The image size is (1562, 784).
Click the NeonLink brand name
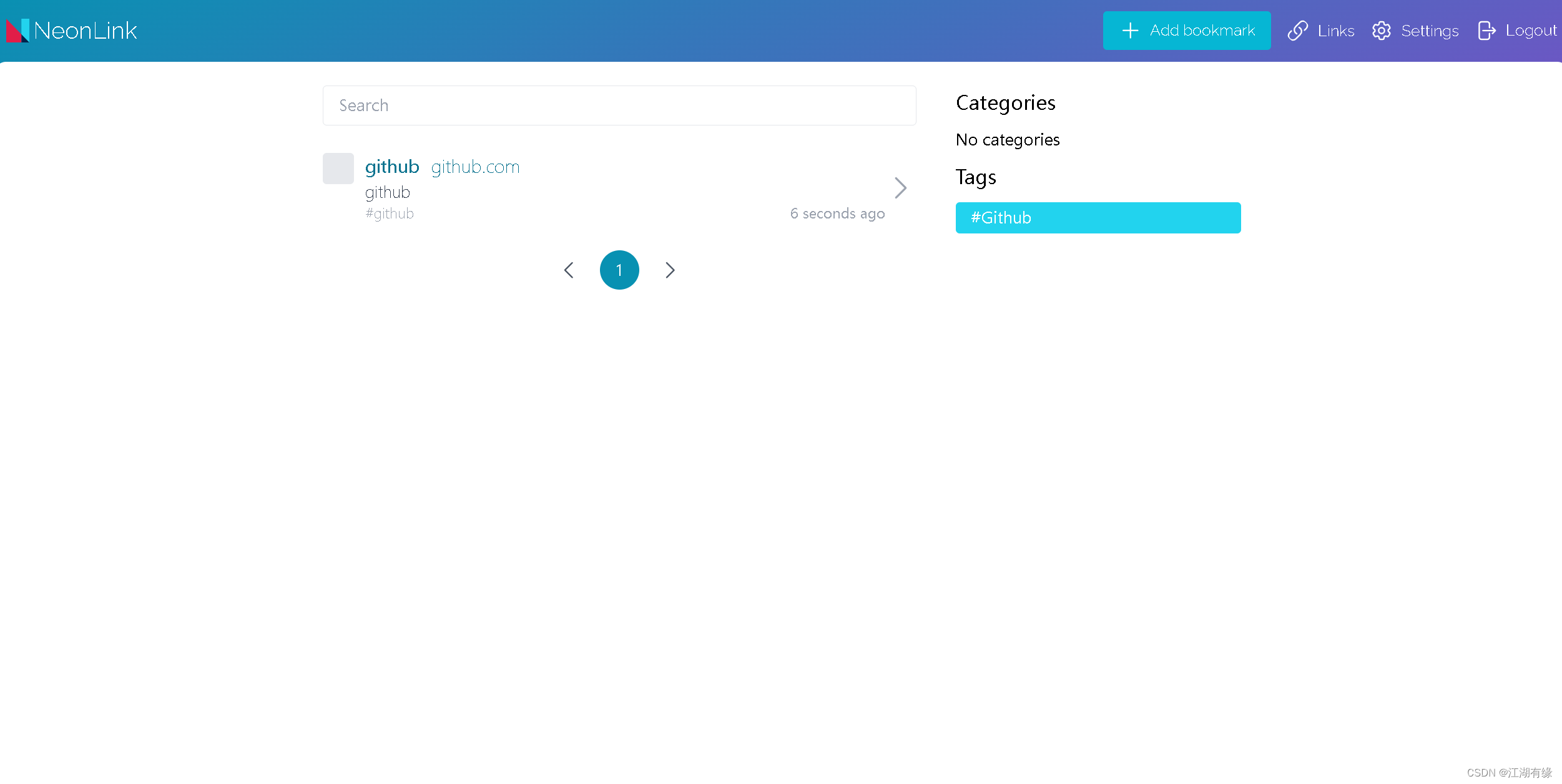pos(86,31)
